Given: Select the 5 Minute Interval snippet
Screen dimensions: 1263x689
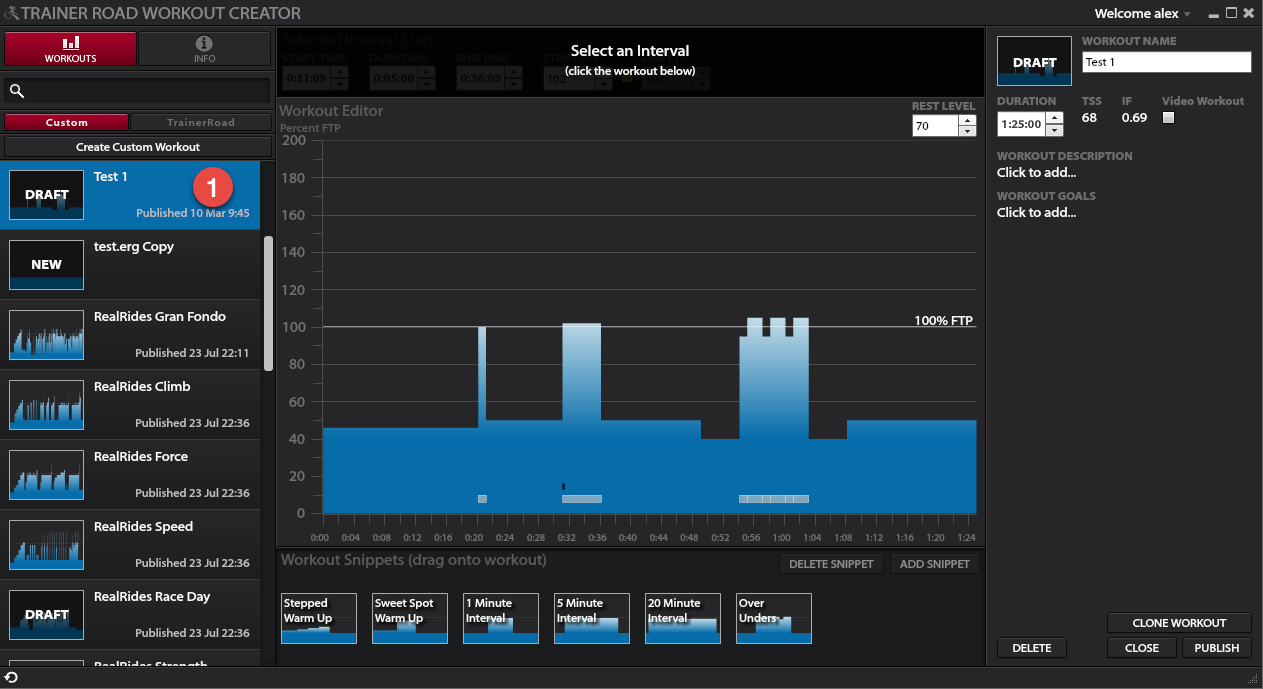Looking at the screenshot, I should pos(592,618).
